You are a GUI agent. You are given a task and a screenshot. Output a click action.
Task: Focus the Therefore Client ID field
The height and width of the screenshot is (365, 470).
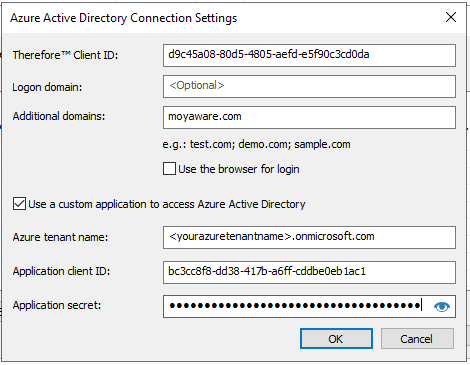click(x=309, y=55)
